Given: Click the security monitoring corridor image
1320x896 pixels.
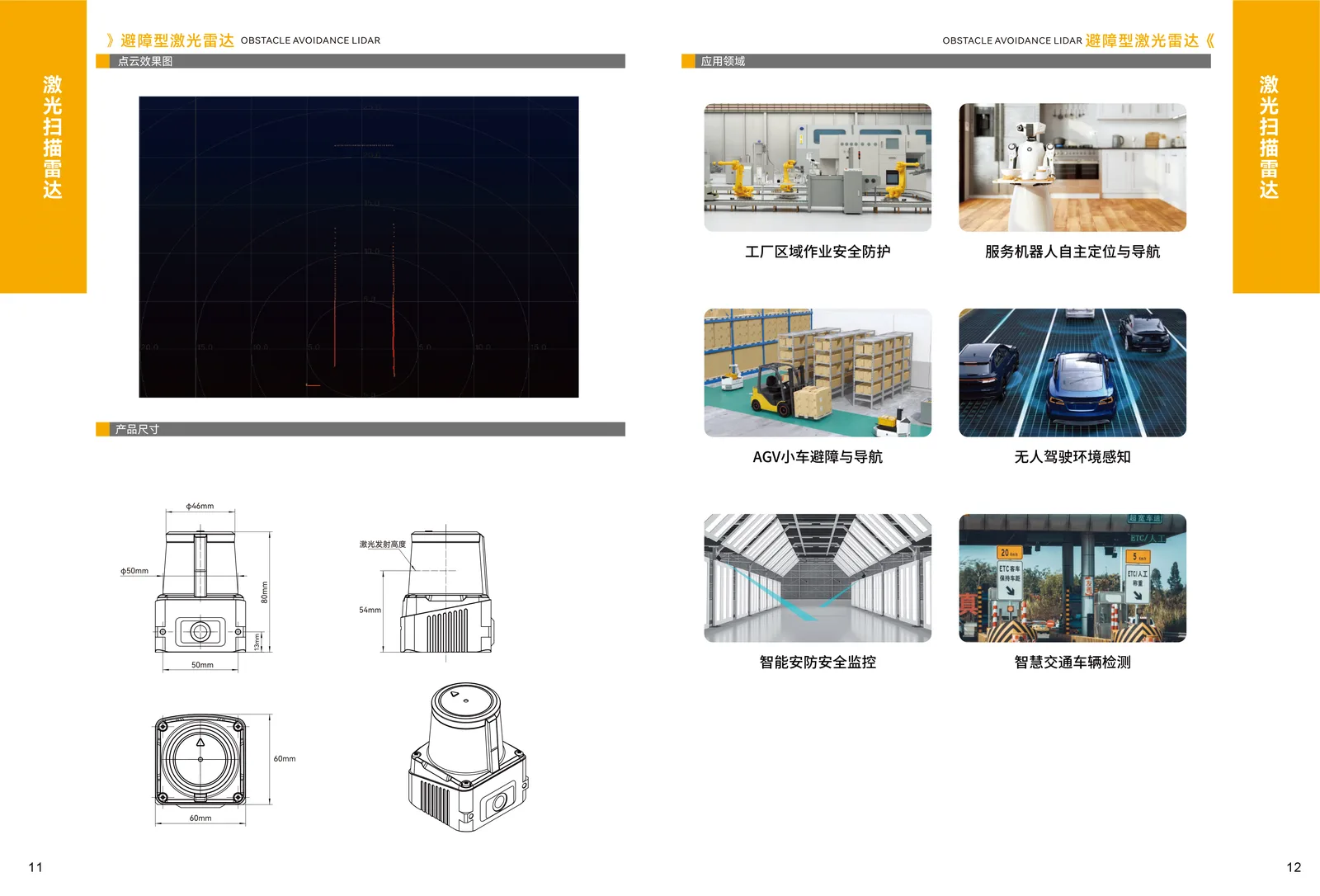Looking at the screenshot, I should (x=818, y=578).
